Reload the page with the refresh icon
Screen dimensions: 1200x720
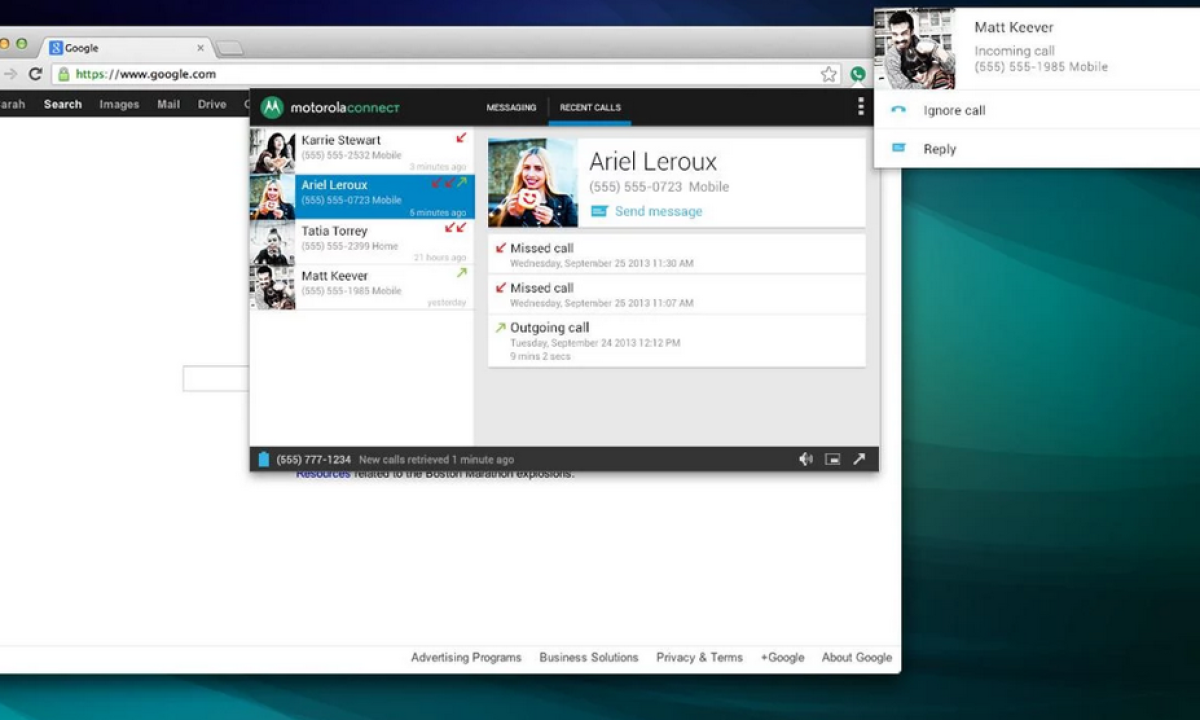(x=35, y=74)
